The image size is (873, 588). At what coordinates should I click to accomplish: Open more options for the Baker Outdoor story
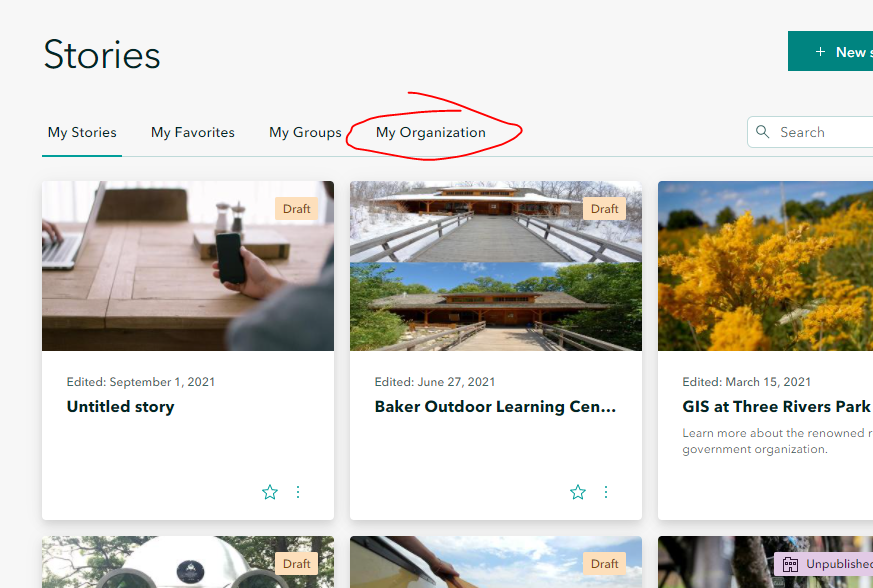[606, 492]
